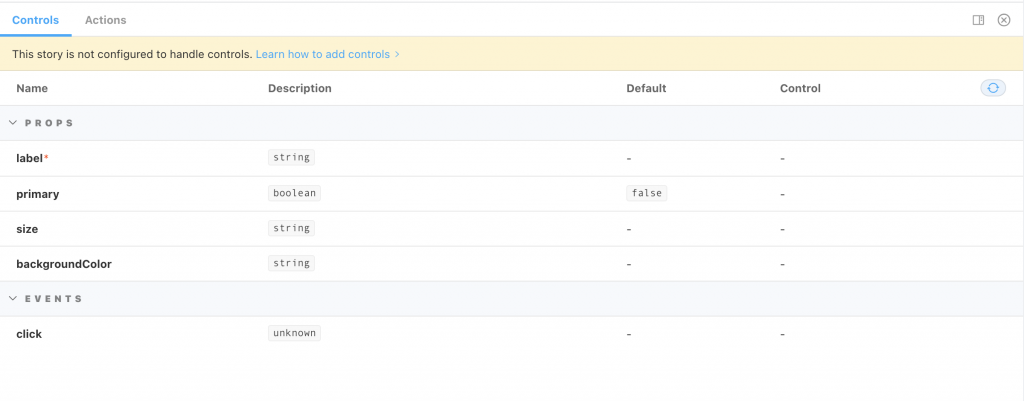
Task: Click the "false" default value badge
Action: [646, 193]
